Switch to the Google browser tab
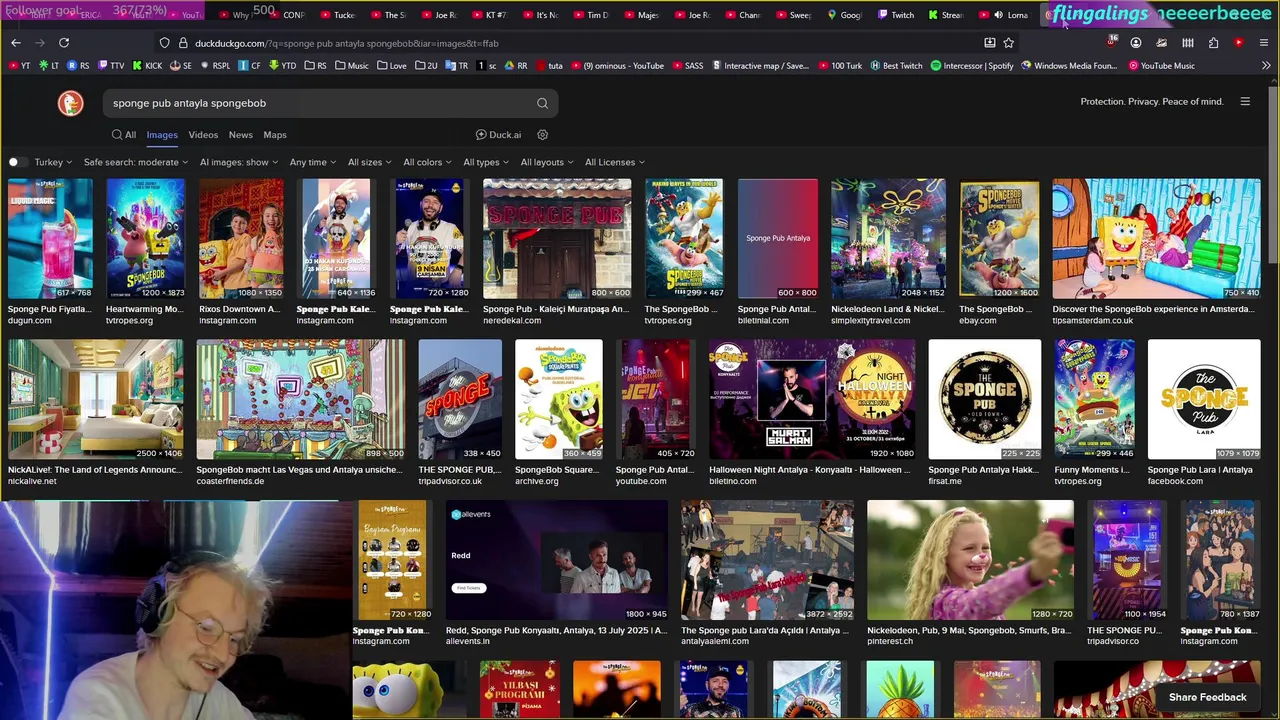The image size is (1280, 720). 844,15
